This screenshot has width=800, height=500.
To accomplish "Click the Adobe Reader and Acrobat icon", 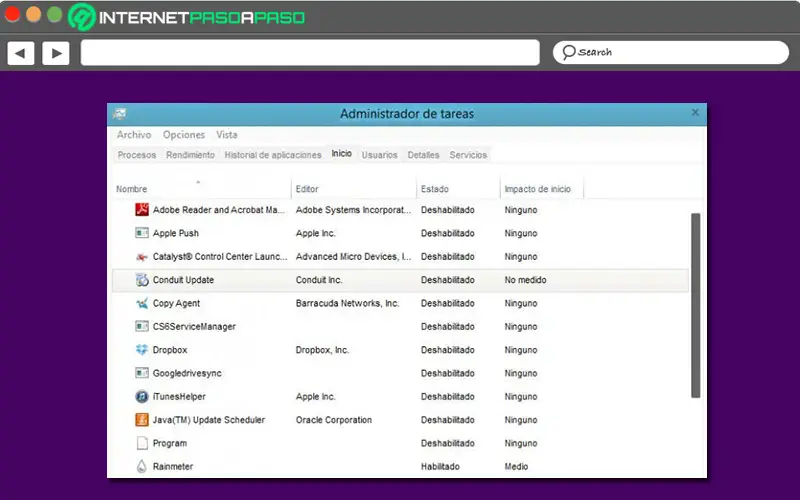I will point(142,210).
